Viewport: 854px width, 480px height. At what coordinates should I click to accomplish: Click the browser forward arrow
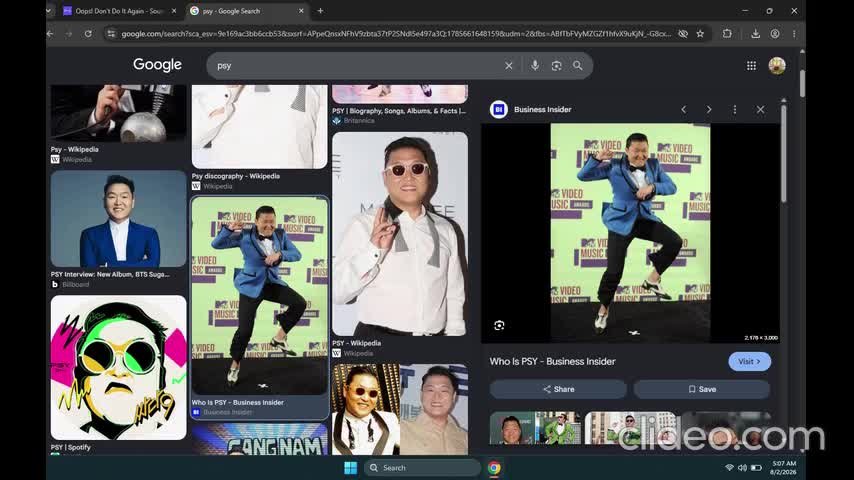69,34
